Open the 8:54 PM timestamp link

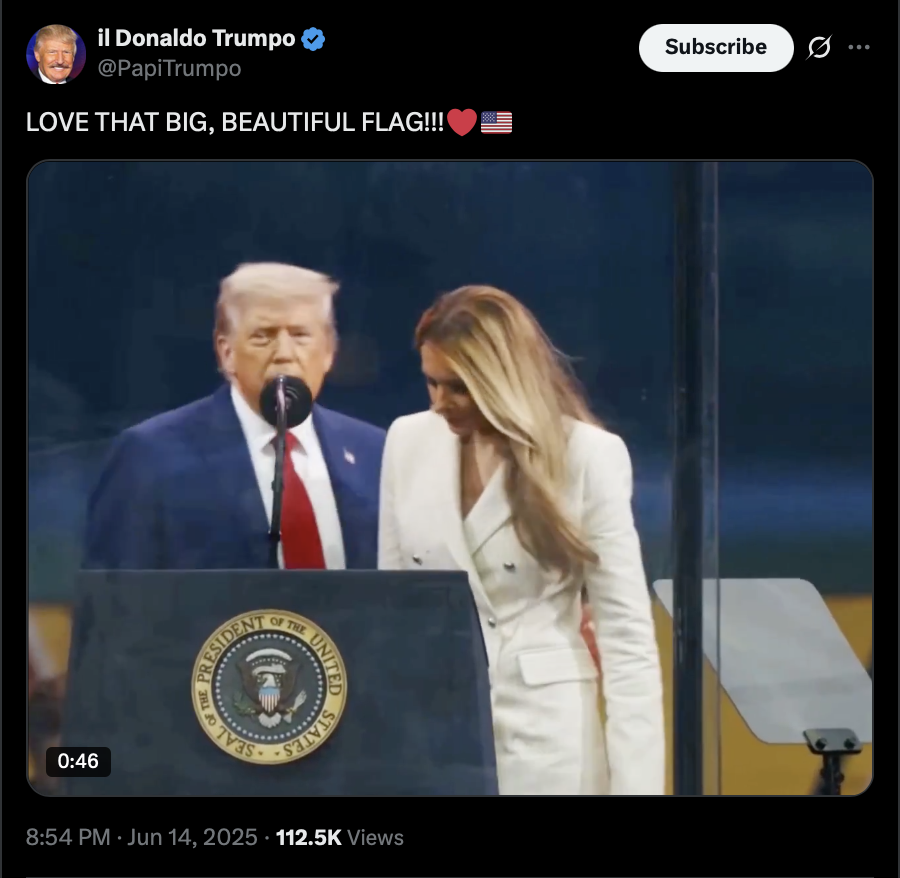[x=68, y=837]
